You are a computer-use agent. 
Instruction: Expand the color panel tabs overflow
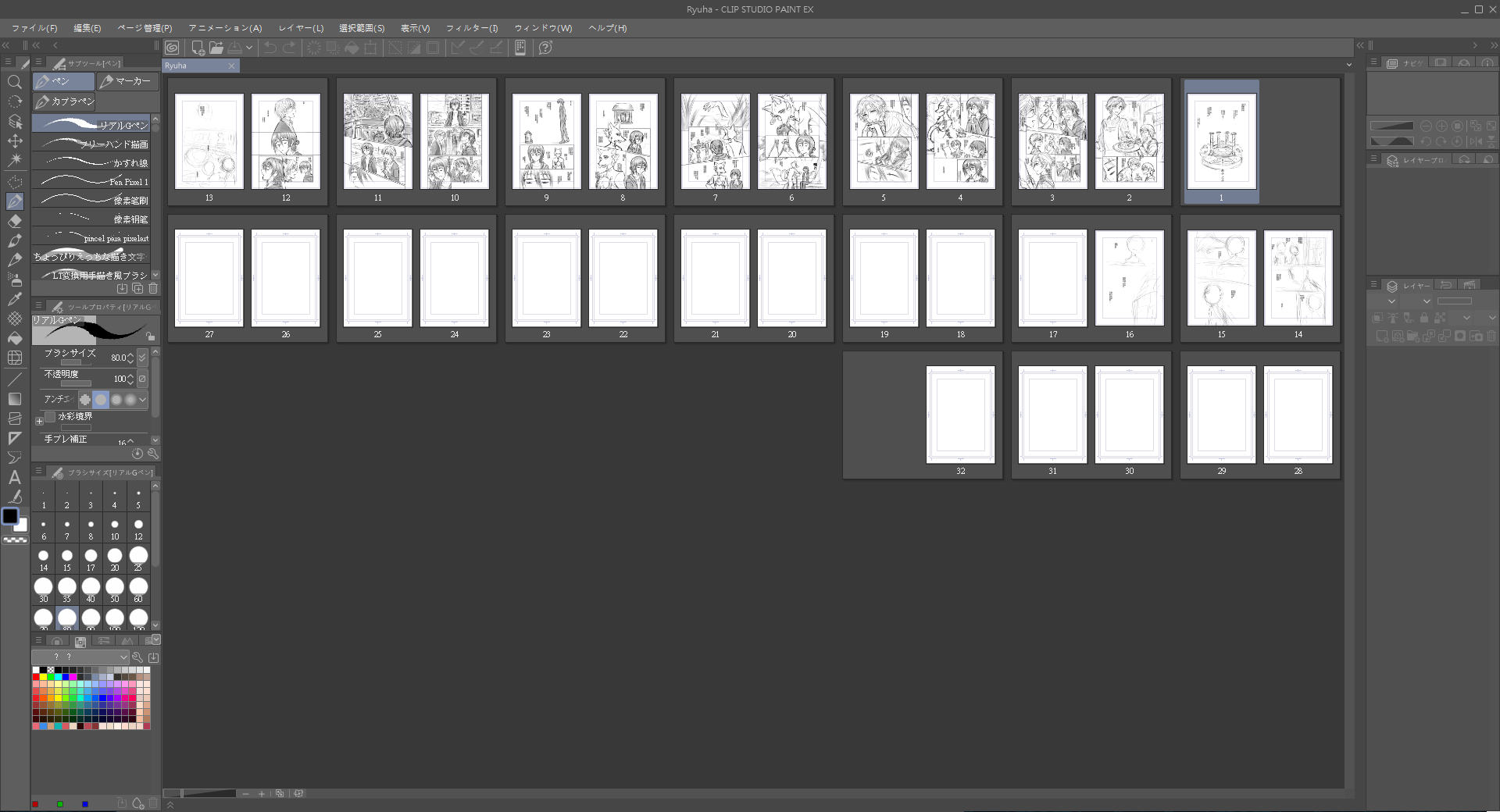pos(156,640)
